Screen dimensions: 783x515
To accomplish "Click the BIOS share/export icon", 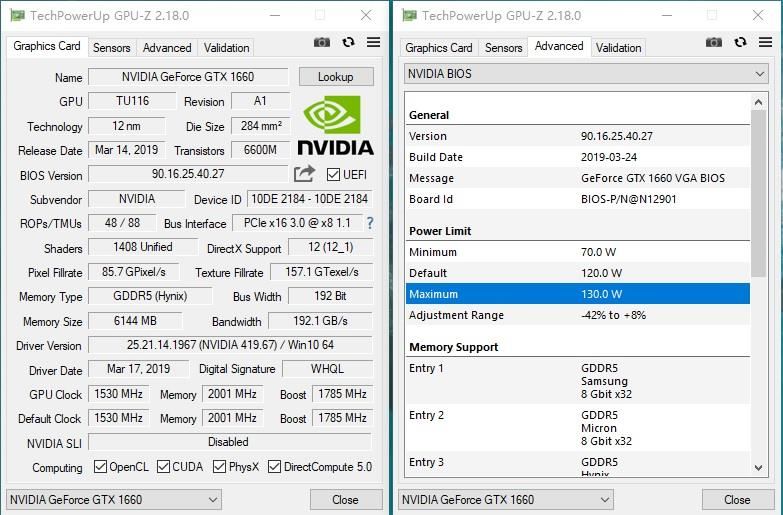I will tap(305, 175).
